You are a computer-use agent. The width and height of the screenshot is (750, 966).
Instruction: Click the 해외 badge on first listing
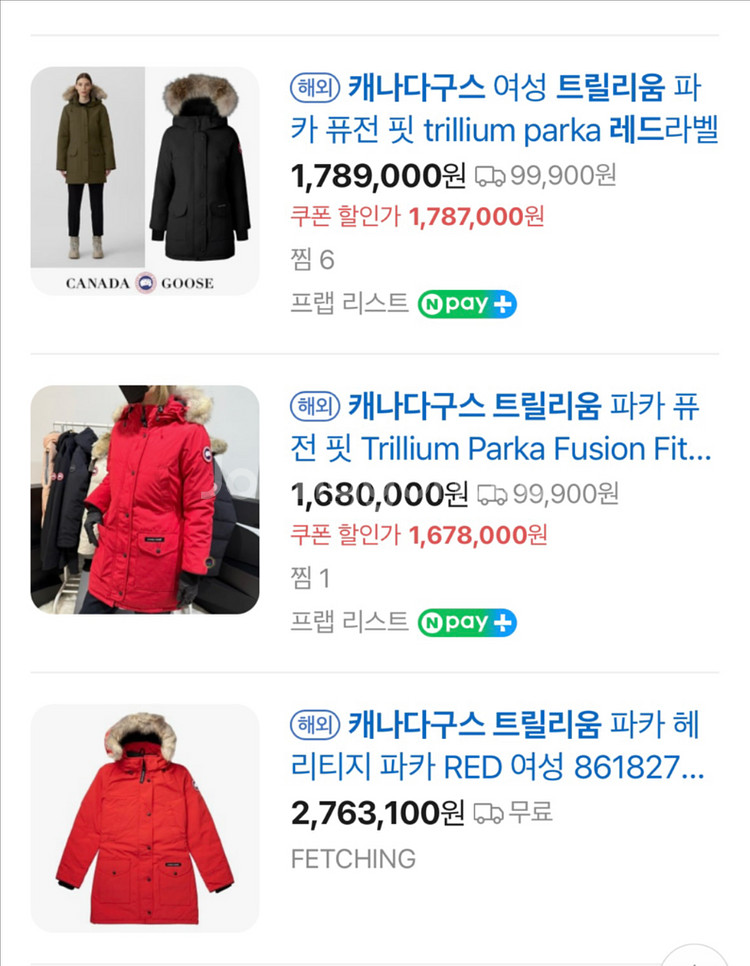316,88
